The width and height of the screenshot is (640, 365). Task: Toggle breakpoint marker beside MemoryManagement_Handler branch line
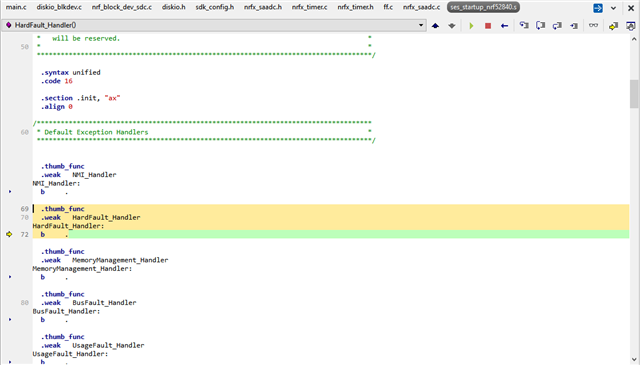(x=10, y=277)
